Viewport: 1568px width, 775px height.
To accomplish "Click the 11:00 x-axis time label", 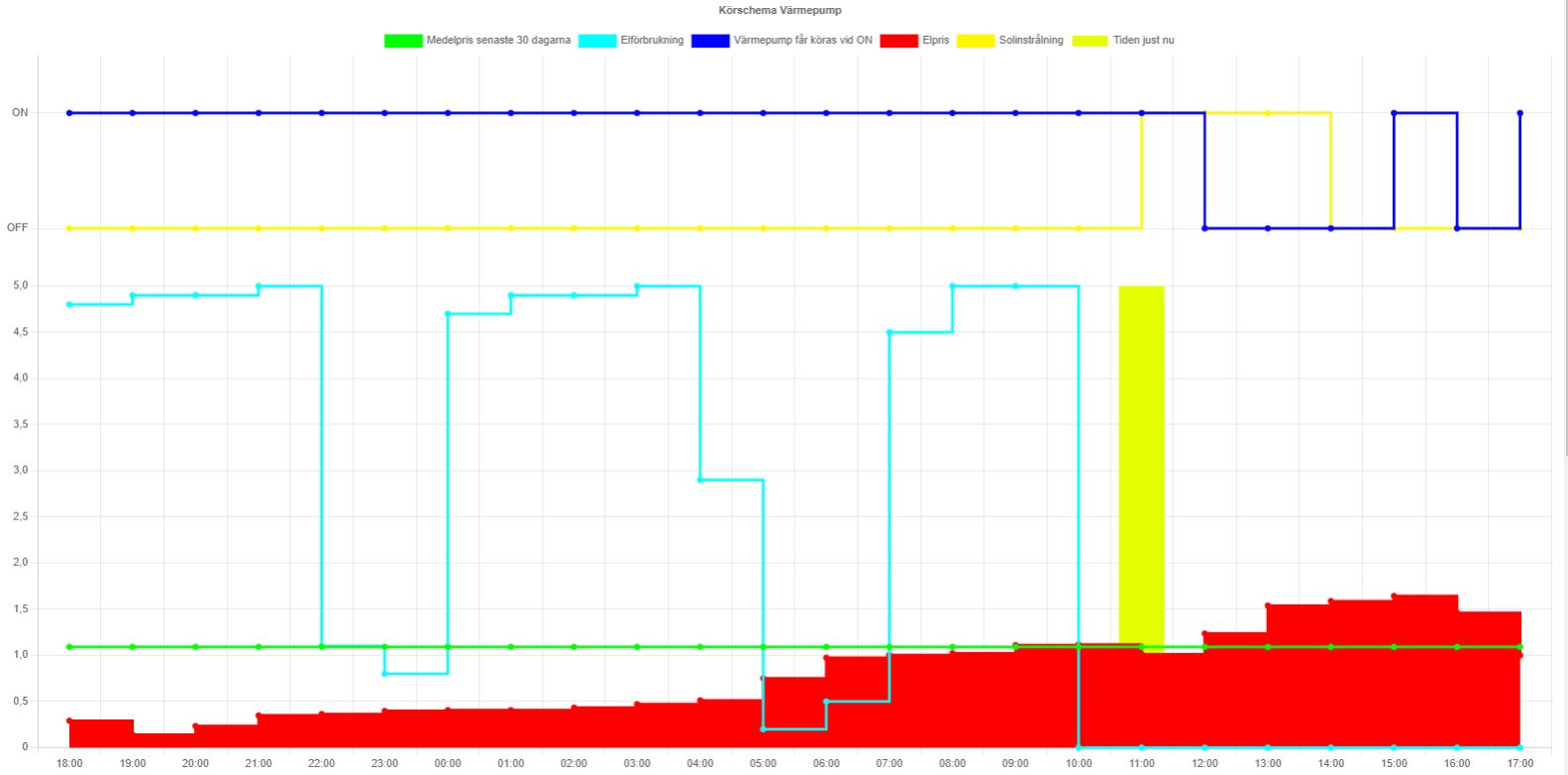I will [1142, 763].
